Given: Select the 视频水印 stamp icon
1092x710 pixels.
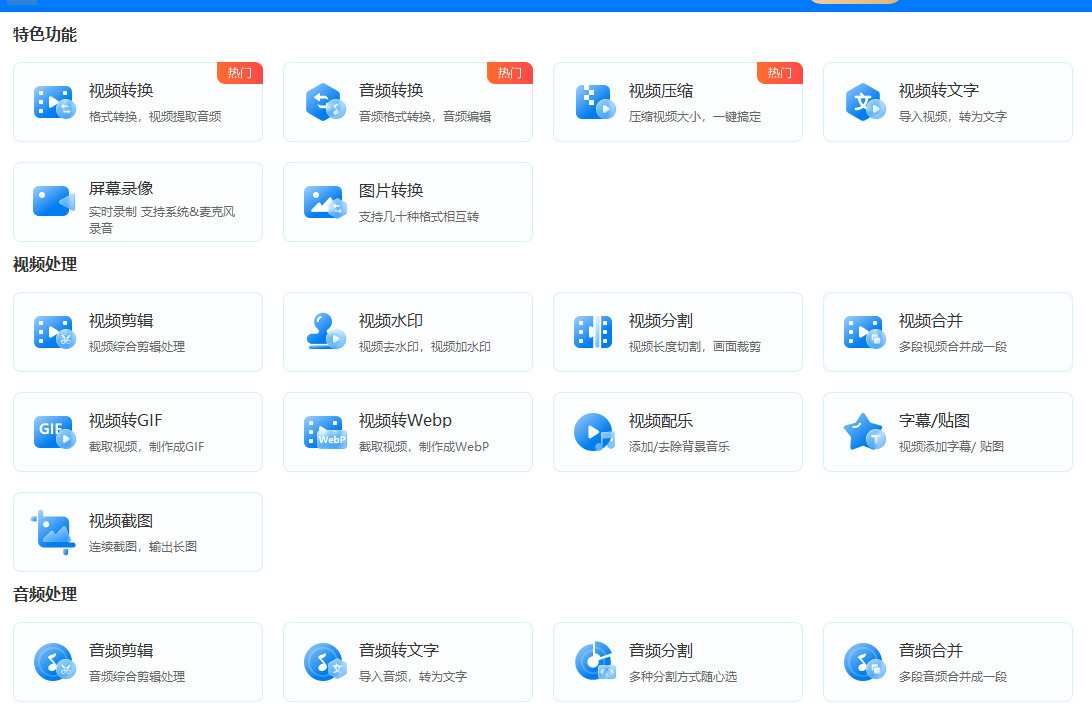Looking at the screenshot, I should [x=324, y=332].
